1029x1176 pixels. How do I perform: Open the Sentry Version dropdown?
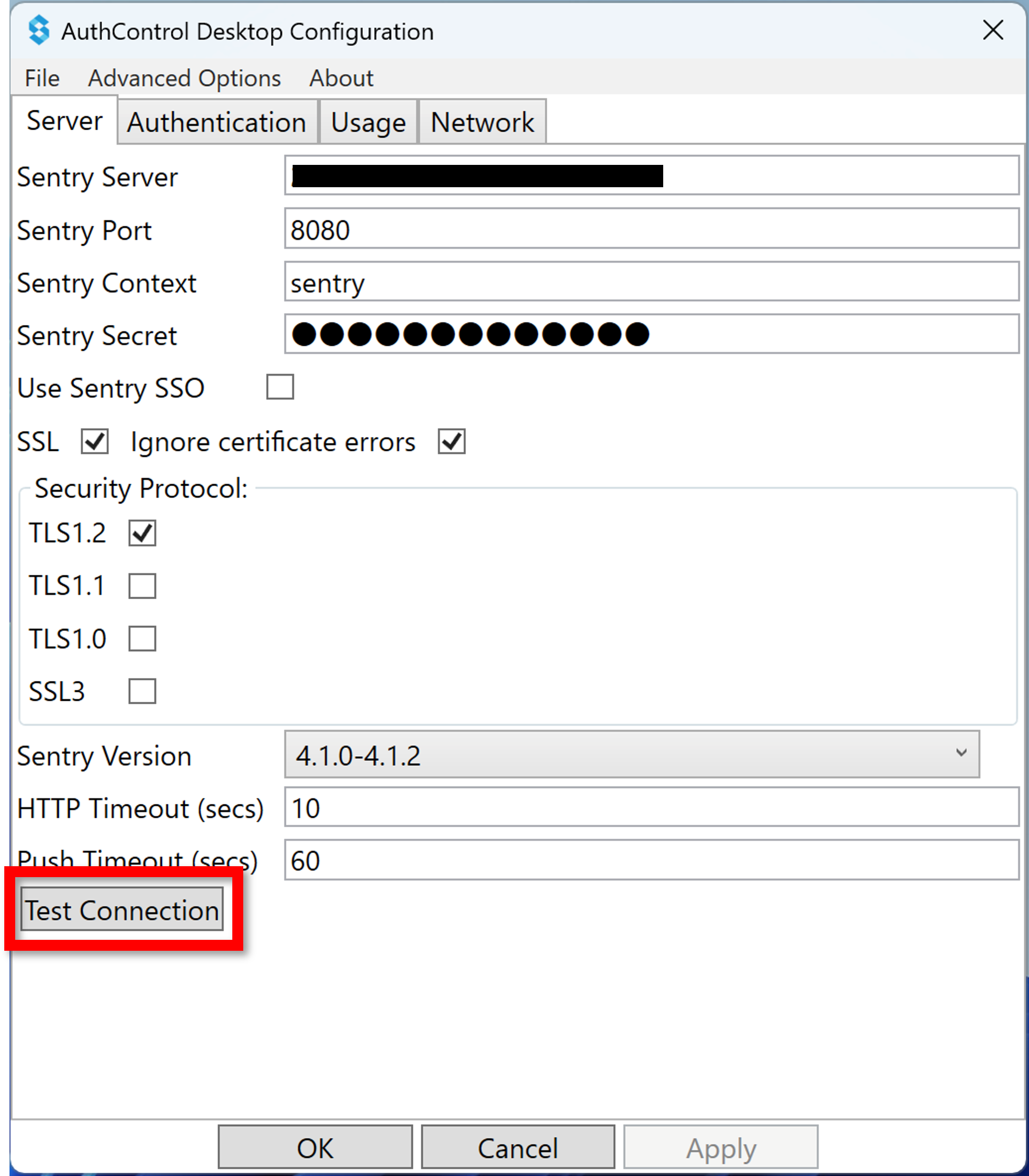pyautogui.click(x=632, y=755)
